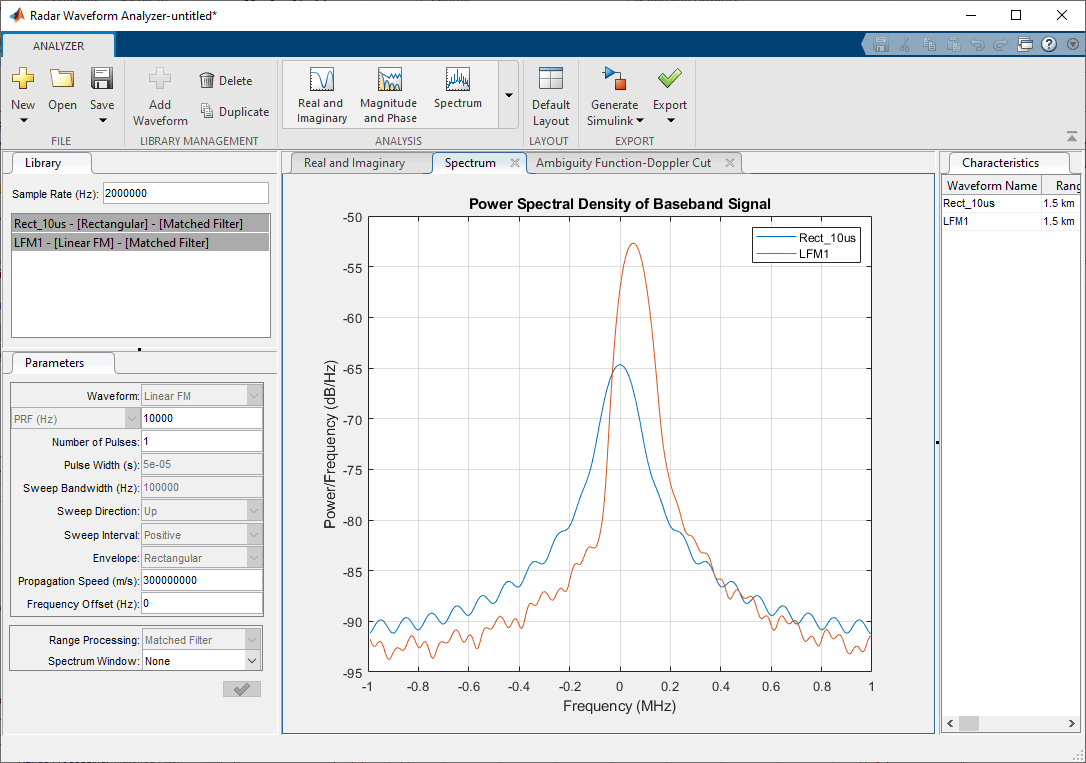Delete the selected waveform
The height and width of the screenshot is (763, 1086).
(x=226, y=80)
